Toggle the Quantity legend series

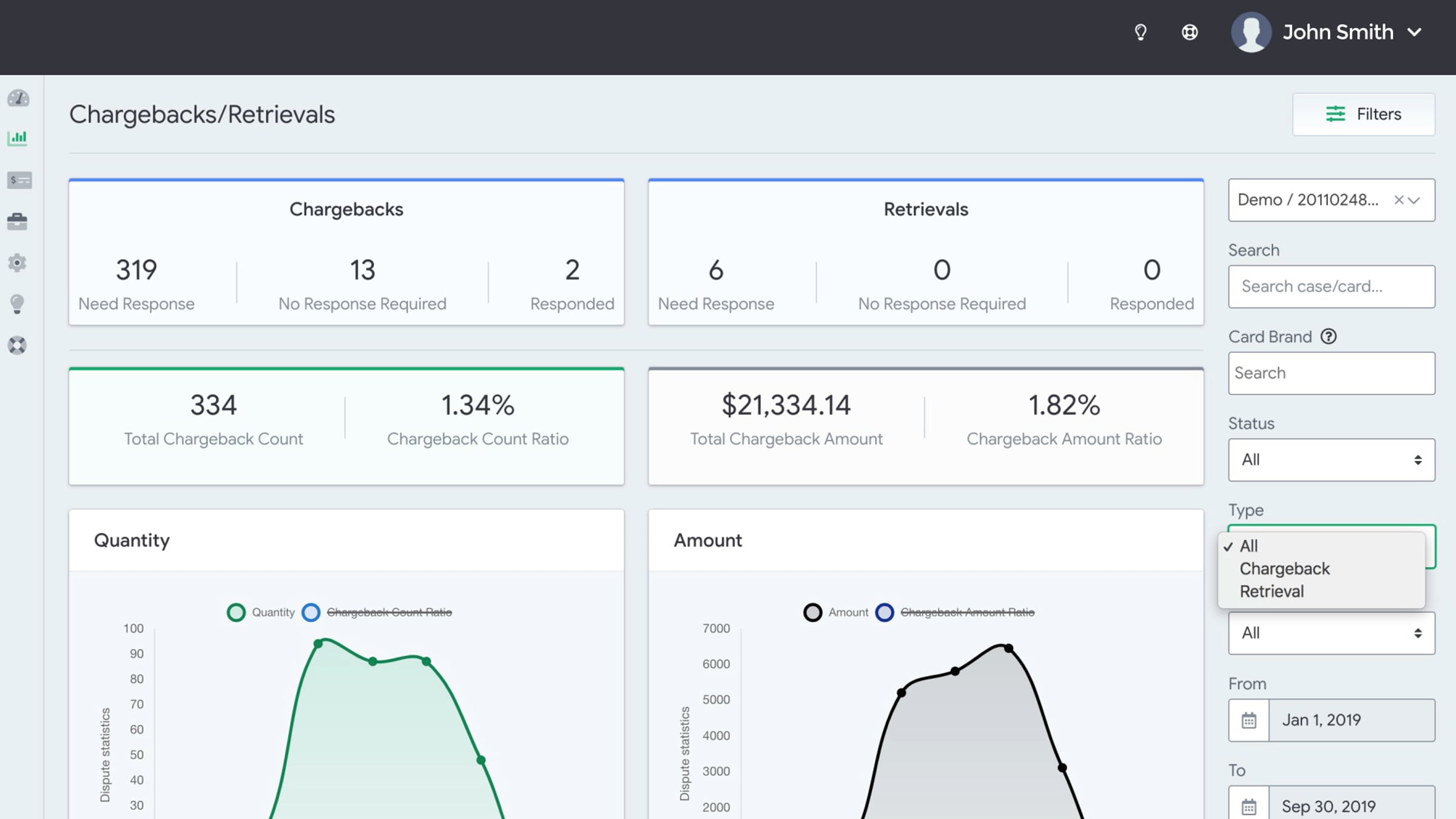click(x=261, y=612)
